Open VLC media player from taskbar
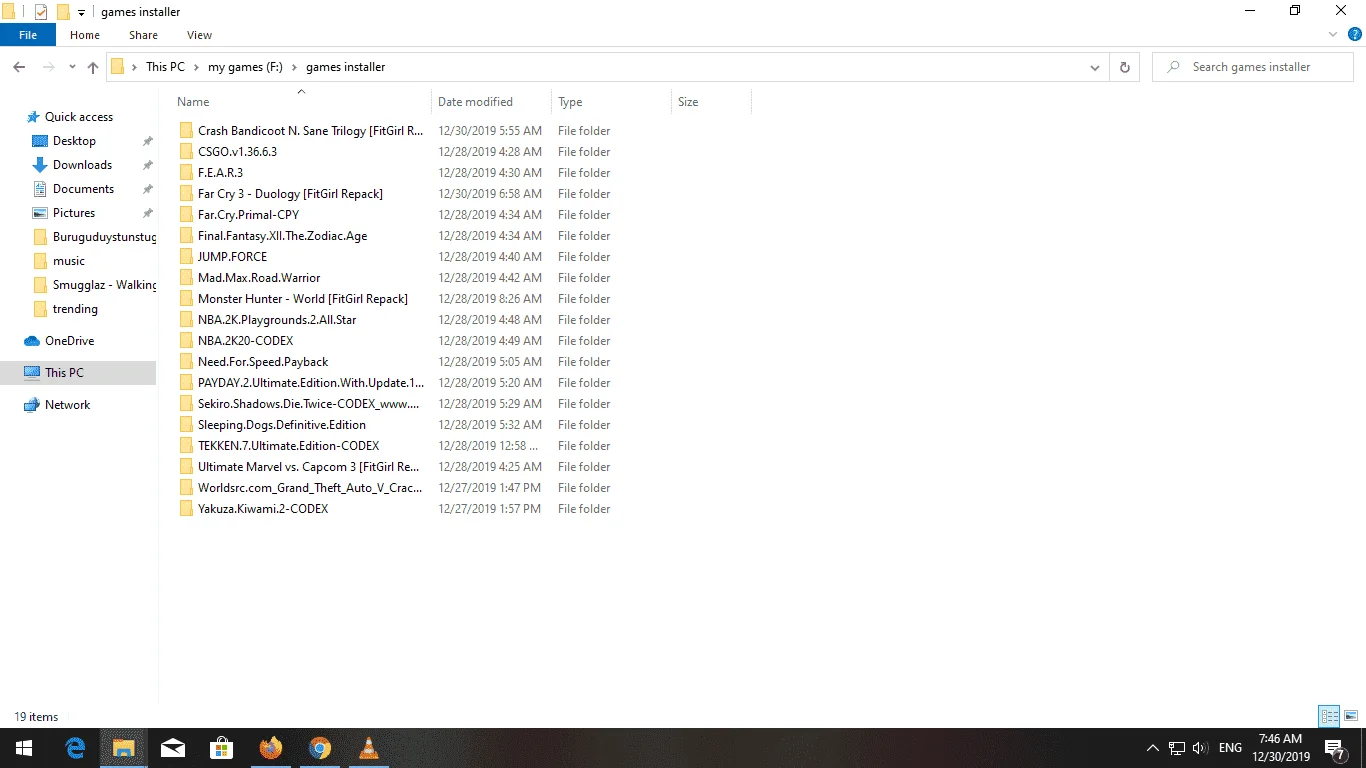Image resolution: width=1366 pixels, height=768 pixels. coord(368,748)
